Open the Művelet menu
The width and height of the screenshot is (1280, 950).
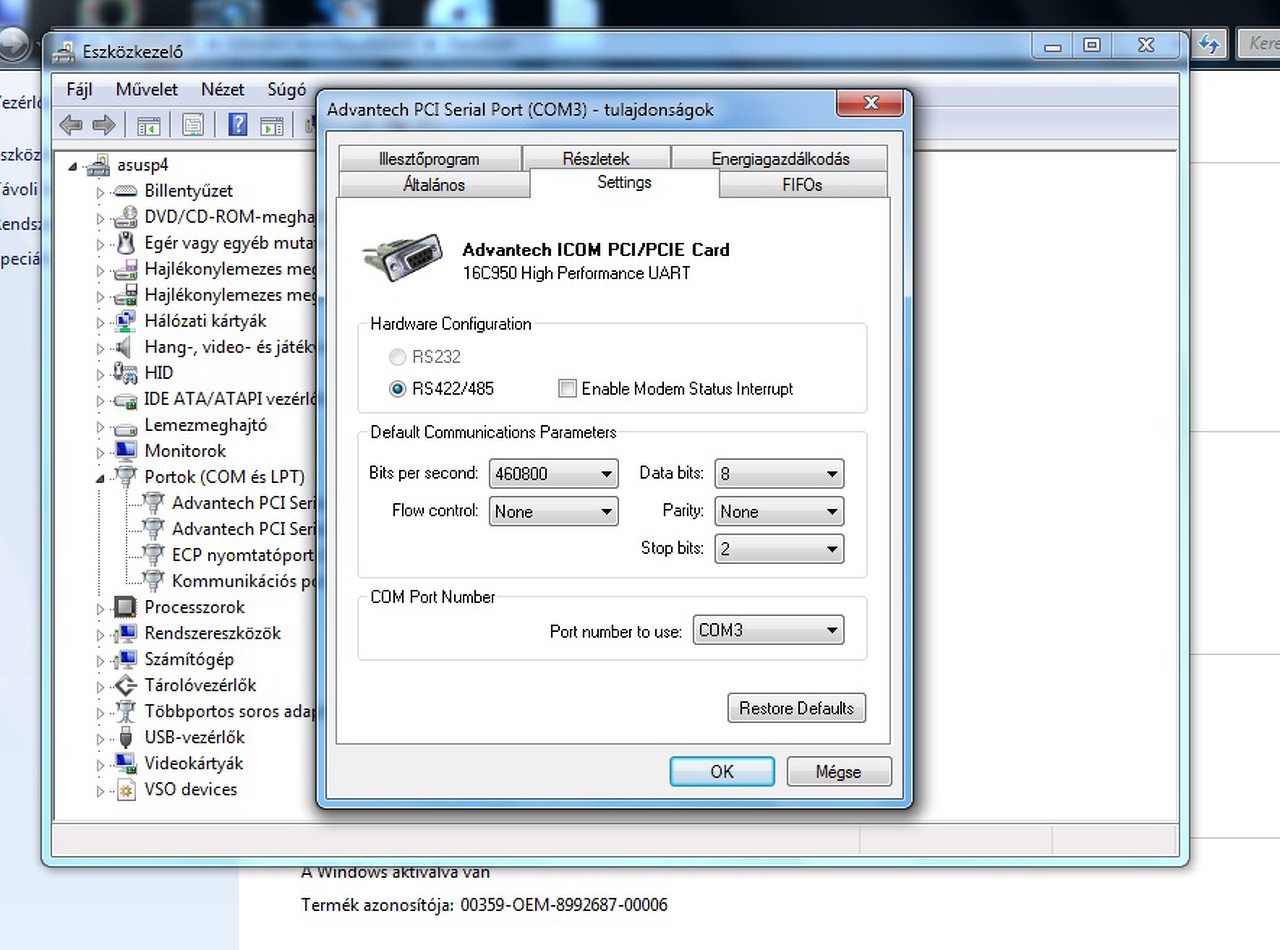(x=147, y=89)
